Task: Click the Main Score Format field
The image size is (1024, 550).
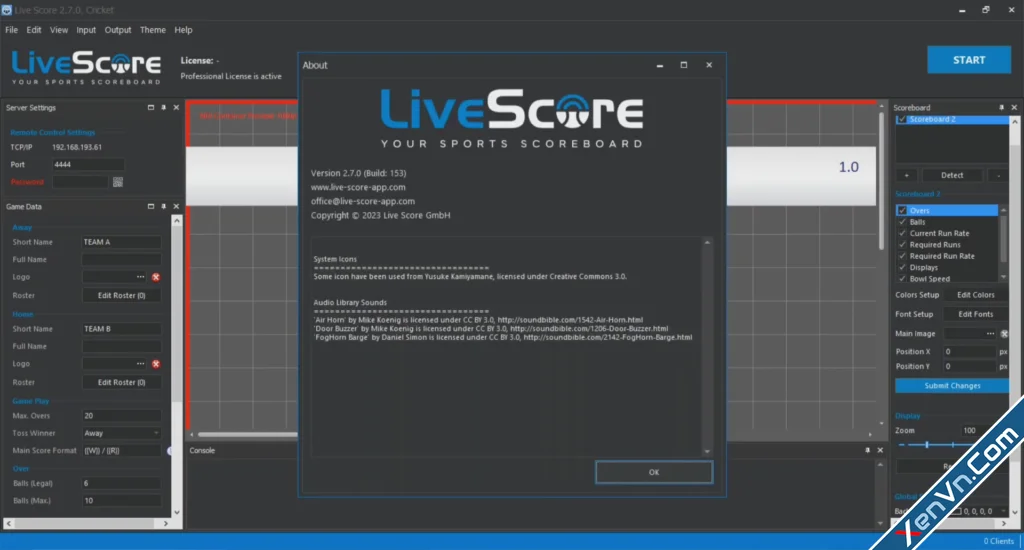Action: click(x=121, y=451)
